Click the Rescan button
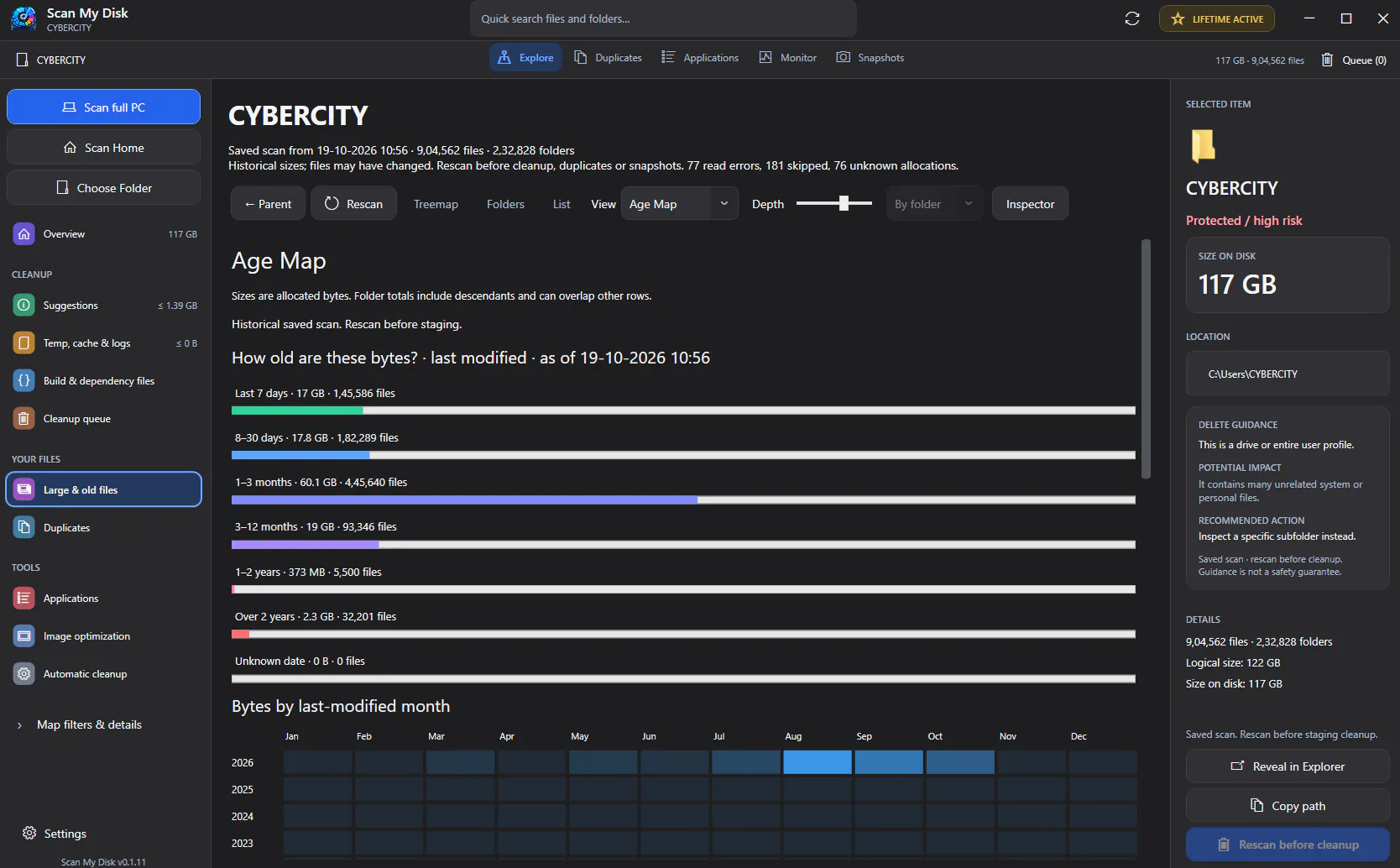 tap(354, 204)
